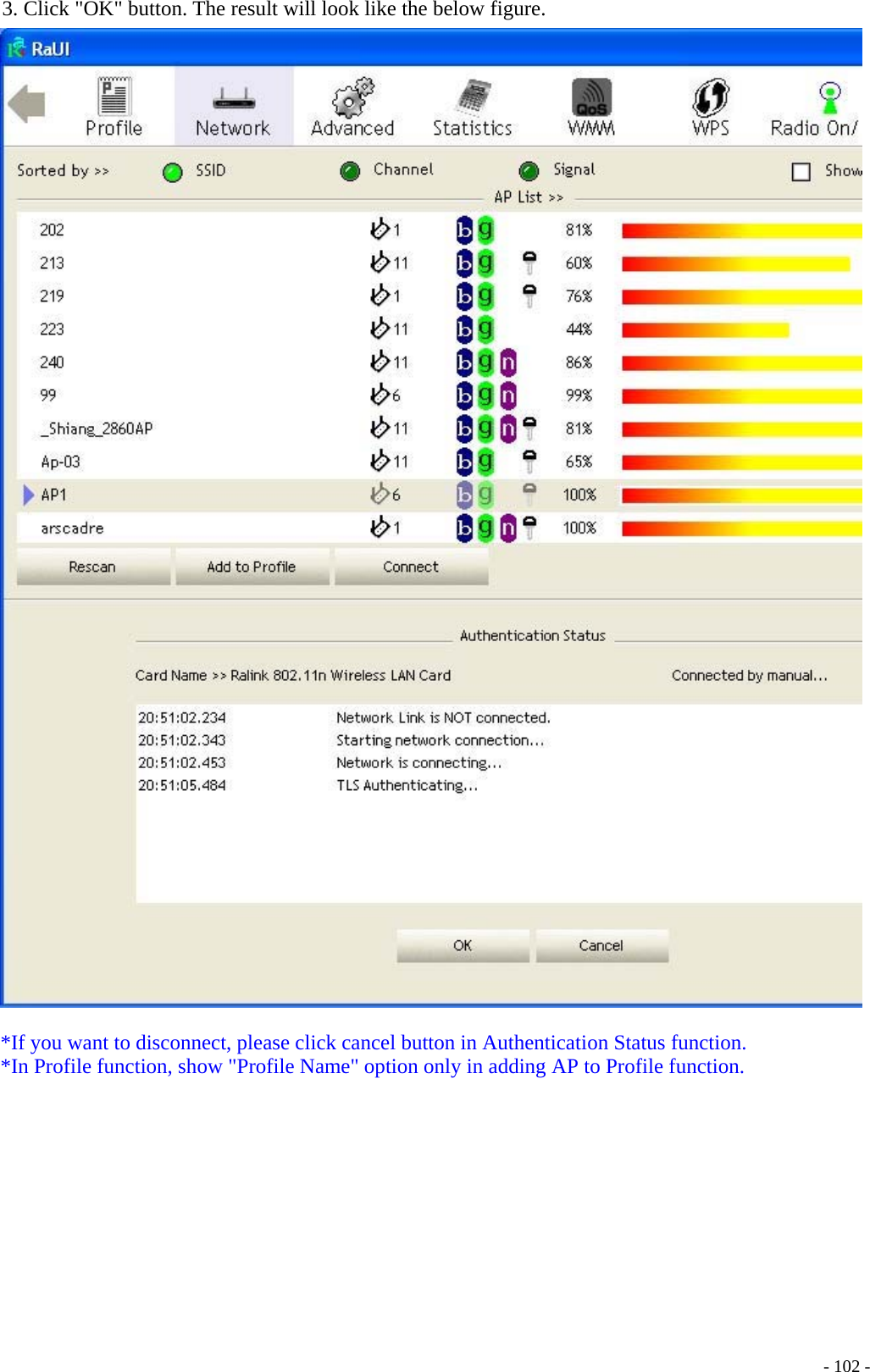Select AP row 202
This screenshot has height=1372, width=870.
(439, 230)
